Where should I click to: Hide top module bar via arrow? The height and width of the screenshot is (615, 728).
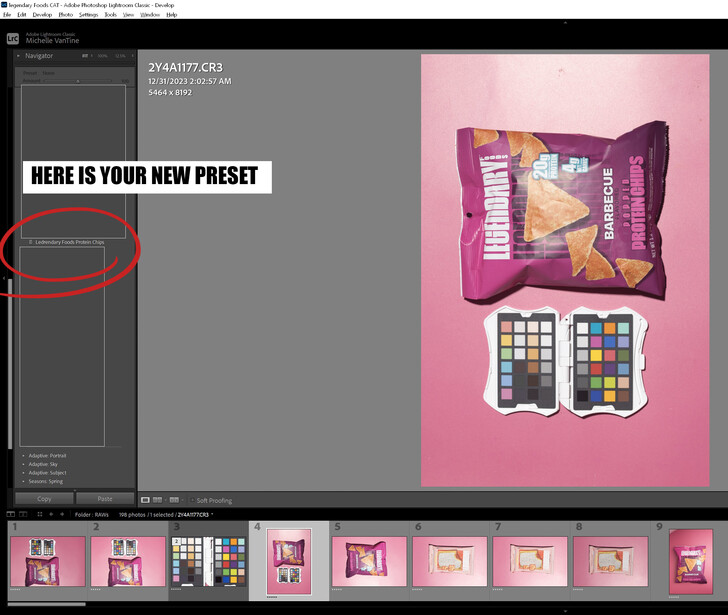pos(565,22)
